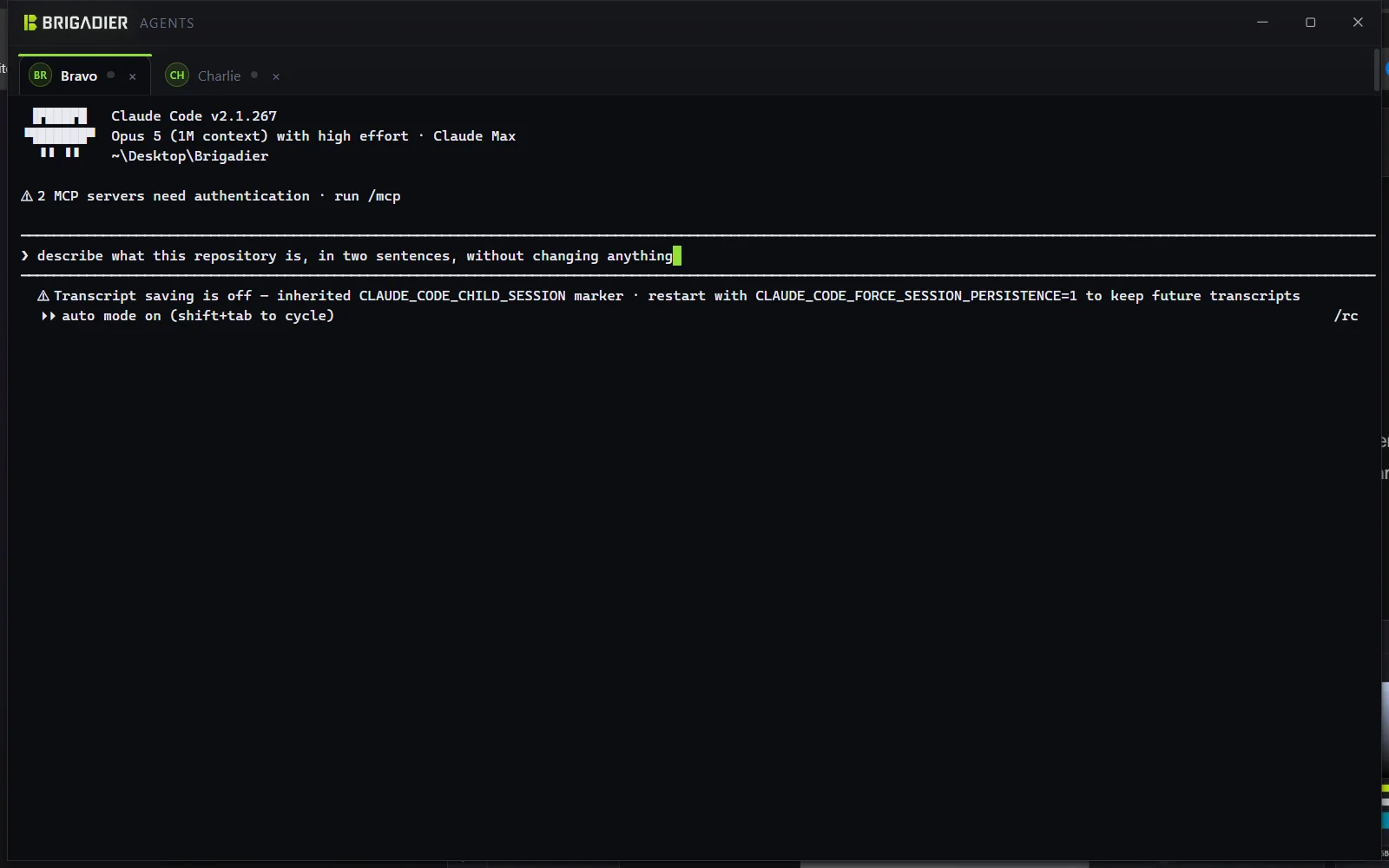Click the 'Transcript saving is off' message
1389x868 pixels.
153,296
